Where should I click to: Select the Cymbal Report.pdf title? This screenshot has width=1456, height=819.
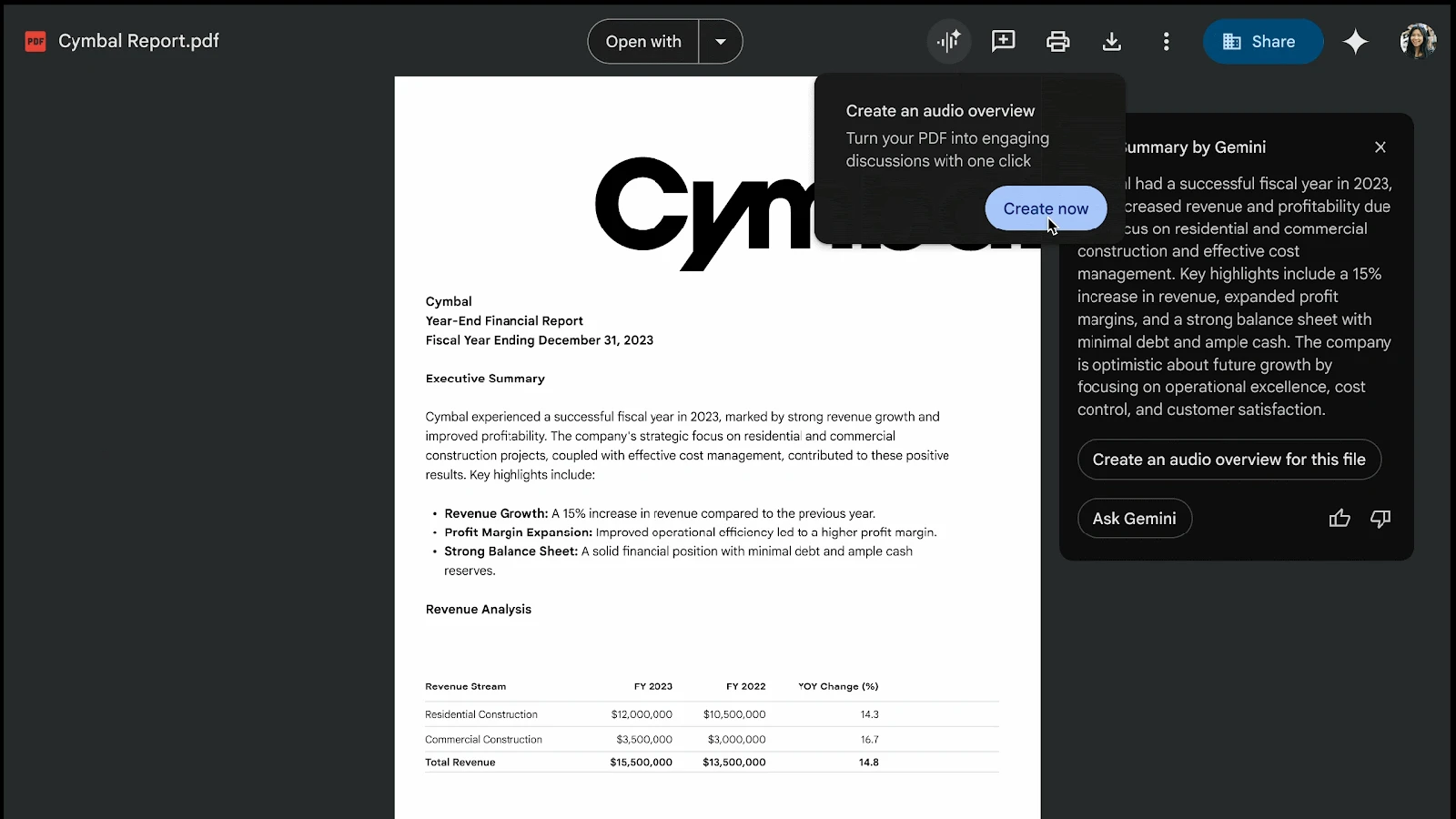[x=138, y=41]
